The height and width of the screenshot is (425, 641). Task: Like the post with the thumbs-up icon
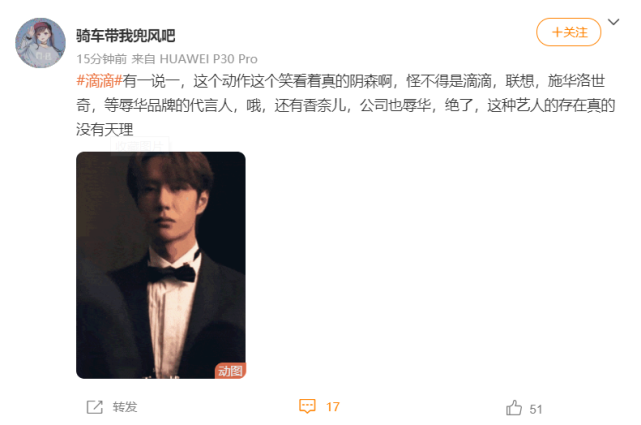click(x=514, y=408)
